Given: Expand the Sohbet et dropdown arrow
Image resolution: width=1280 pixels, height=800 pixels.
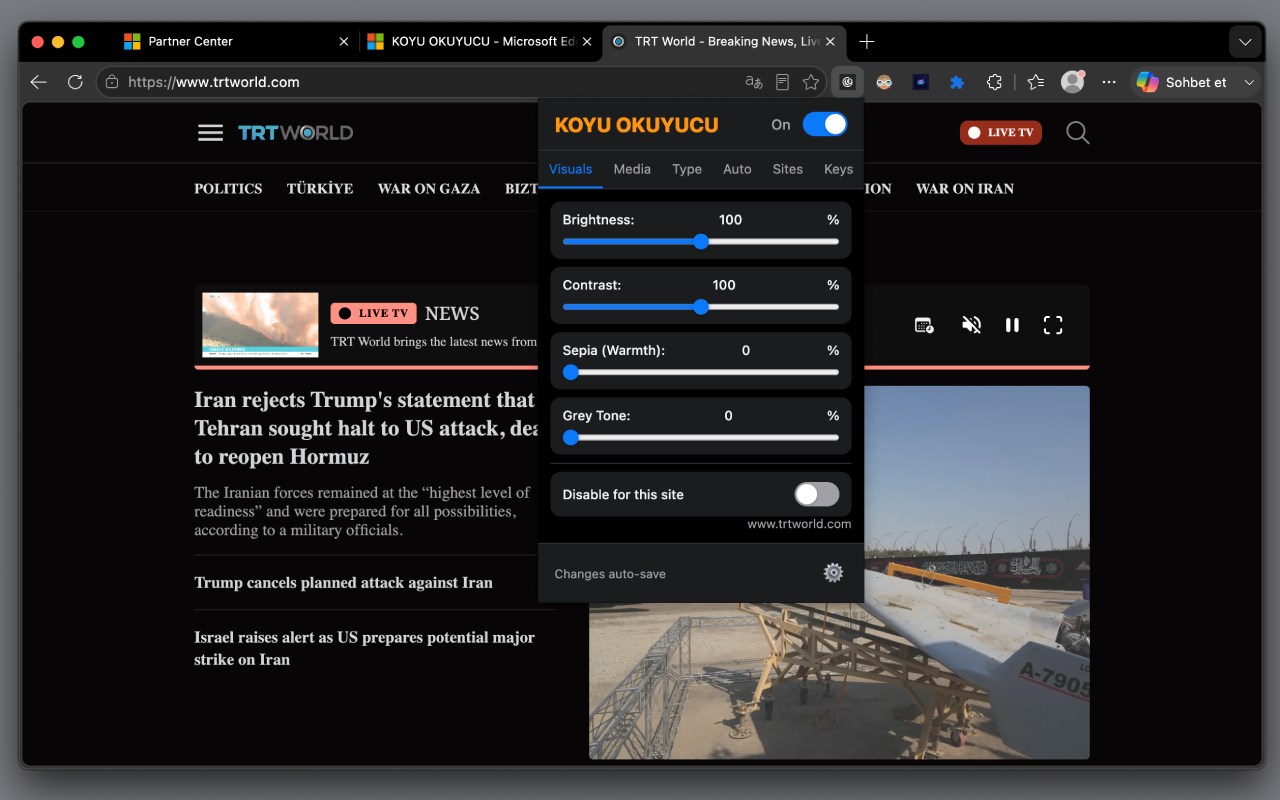Looking at the screenshot, I should (x=1249, y=82).
